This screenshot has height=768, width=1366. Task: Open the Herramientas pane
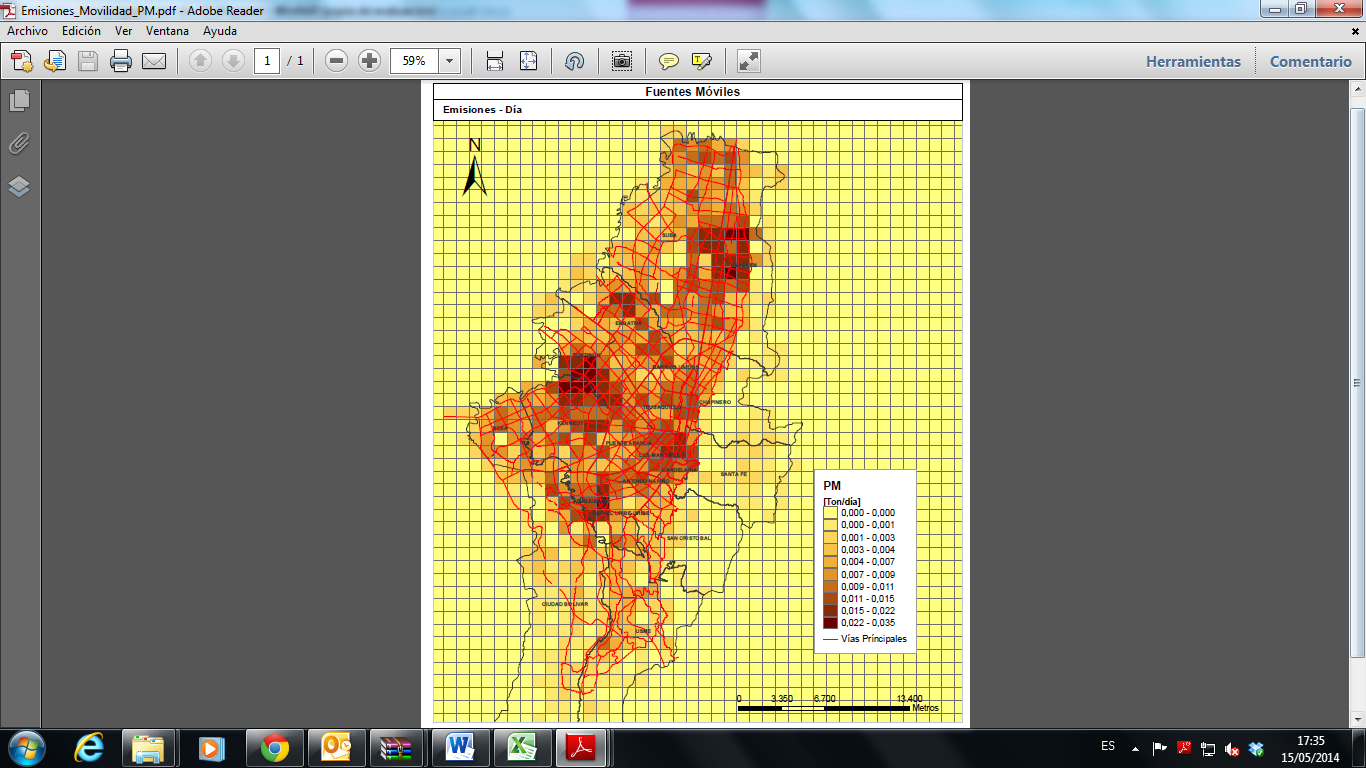pos(1193,61)
